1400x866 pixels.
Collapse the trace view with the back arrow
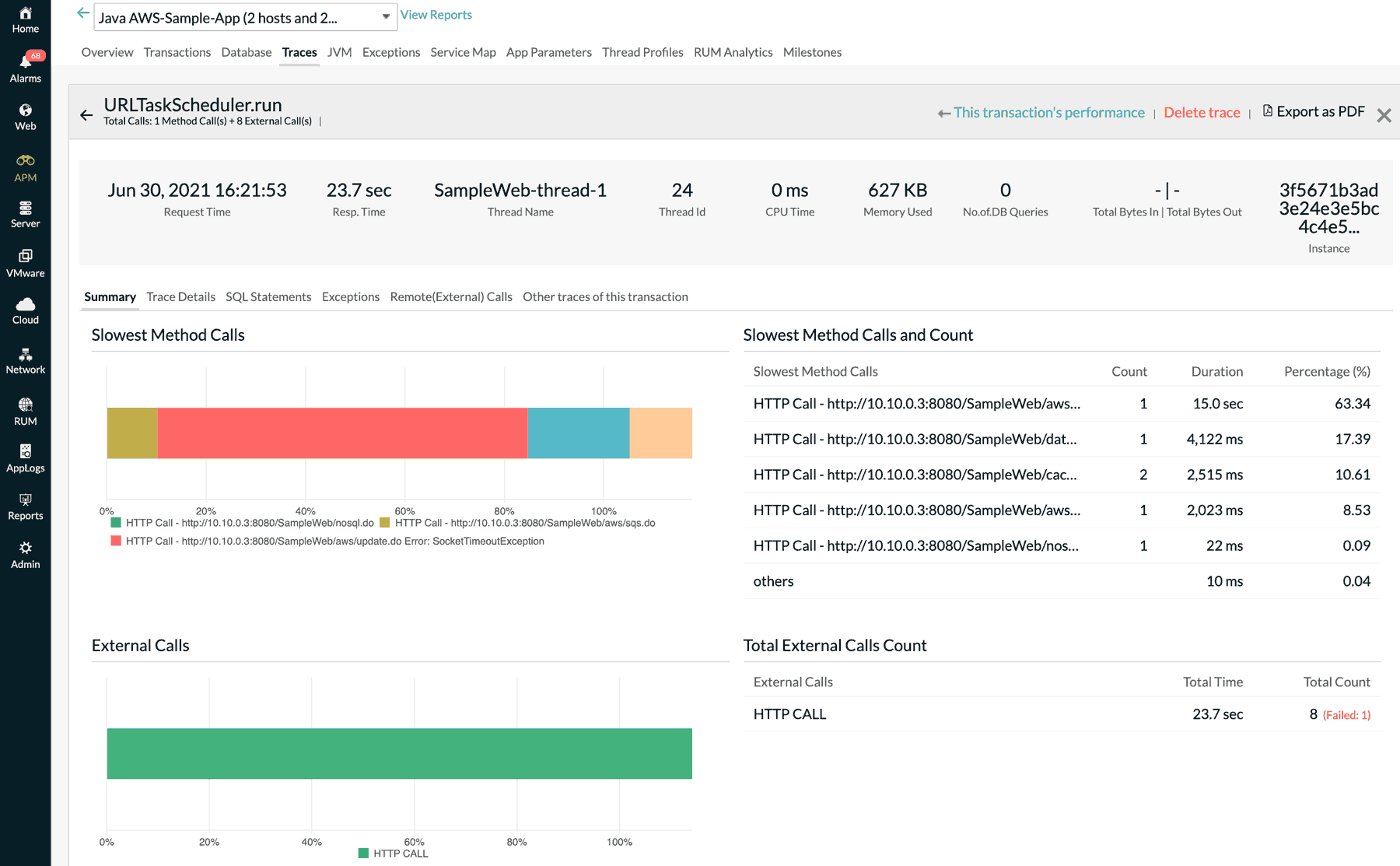click(x=86, y=114)
